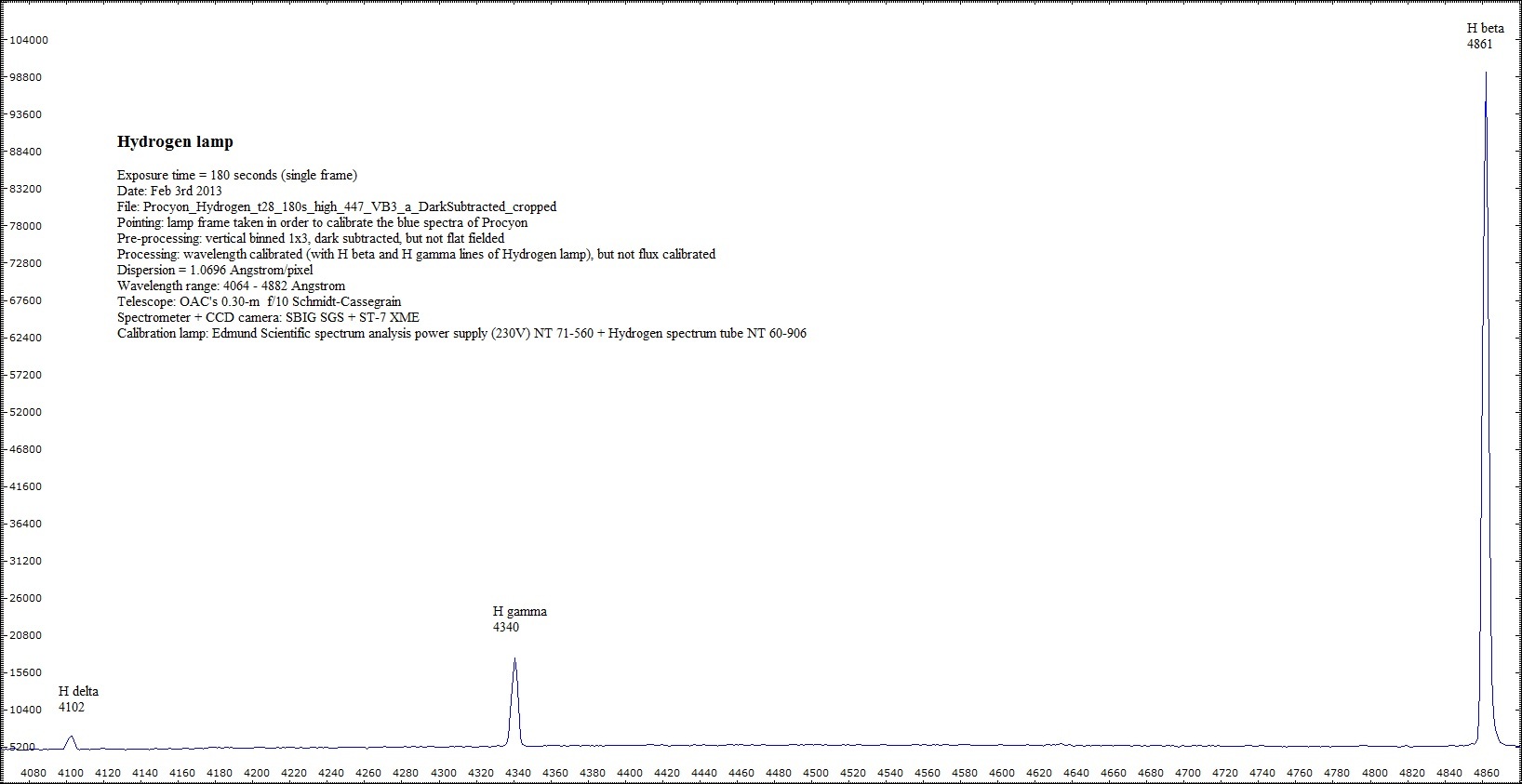Click the small H delta emission peak
The width and height of the screenshot is (1522, 784).
[71, 742]
